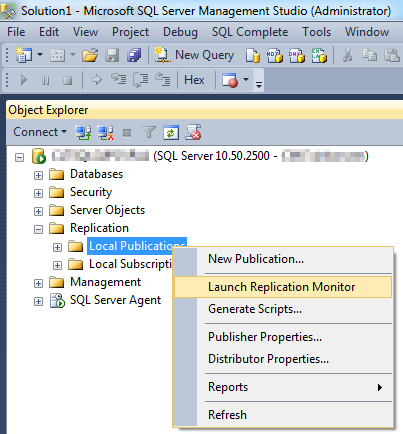Image resolution: width=403 pixels, height=434 pixels.
Task: Click Object Explorer script icon with red X
Action: pyautogui.click(x=193, y=132)
